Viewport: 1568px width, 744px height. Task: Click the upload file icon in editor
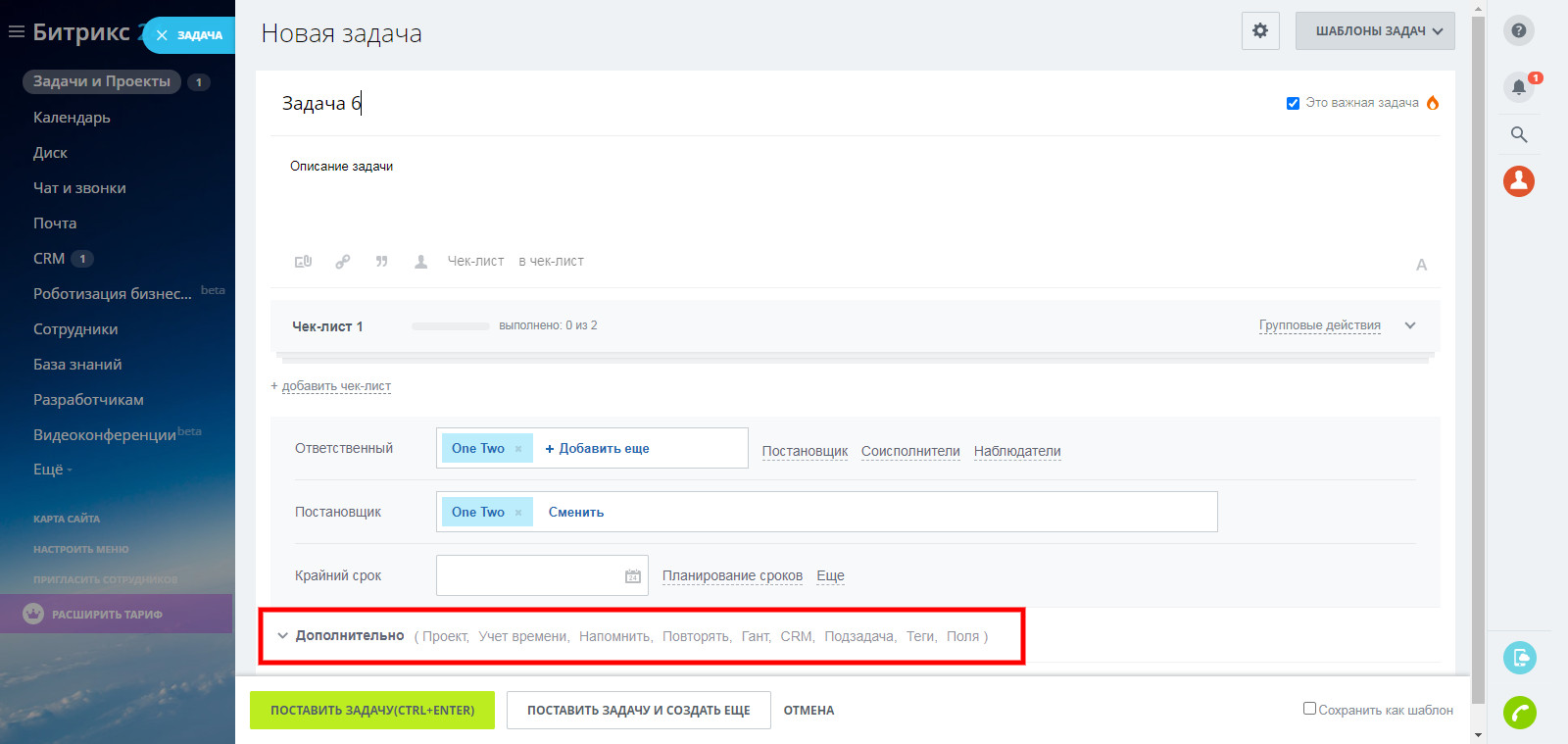pyautogui.click(x=304, y=262)
